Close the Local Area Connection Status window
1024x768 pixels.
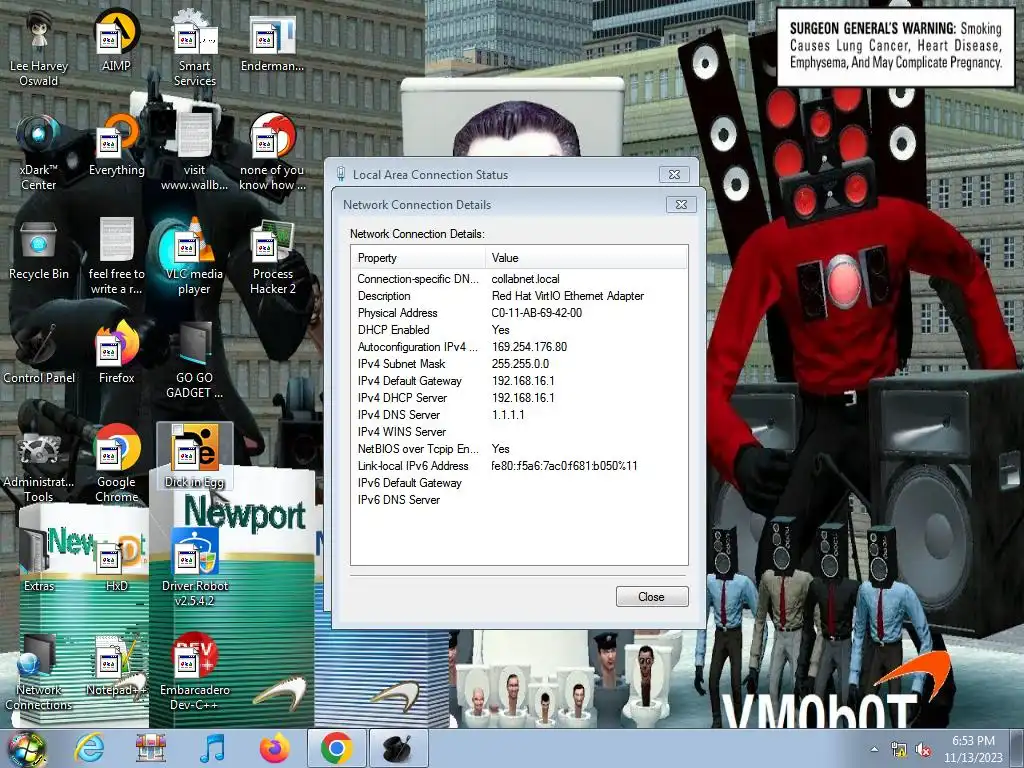pyautogui.click(x=675, y=174)
